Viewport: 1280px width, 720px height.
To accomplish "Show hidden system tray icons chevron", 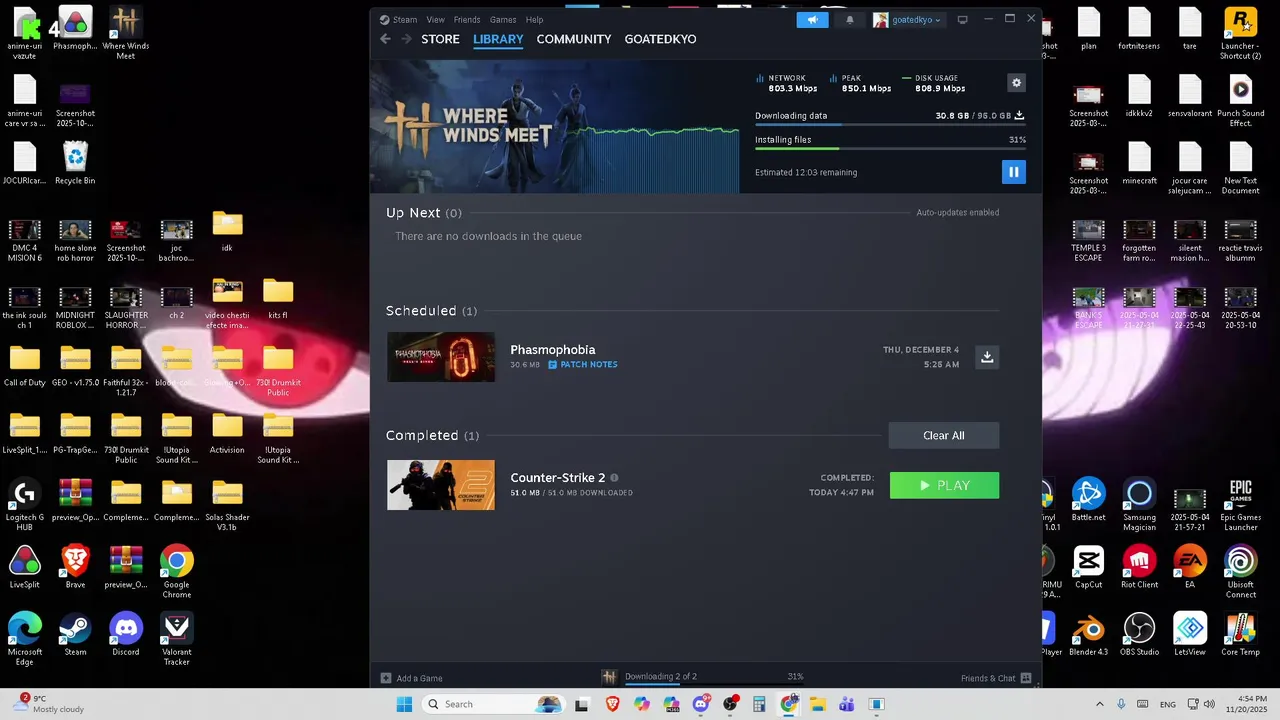I will pos(1099,704).
